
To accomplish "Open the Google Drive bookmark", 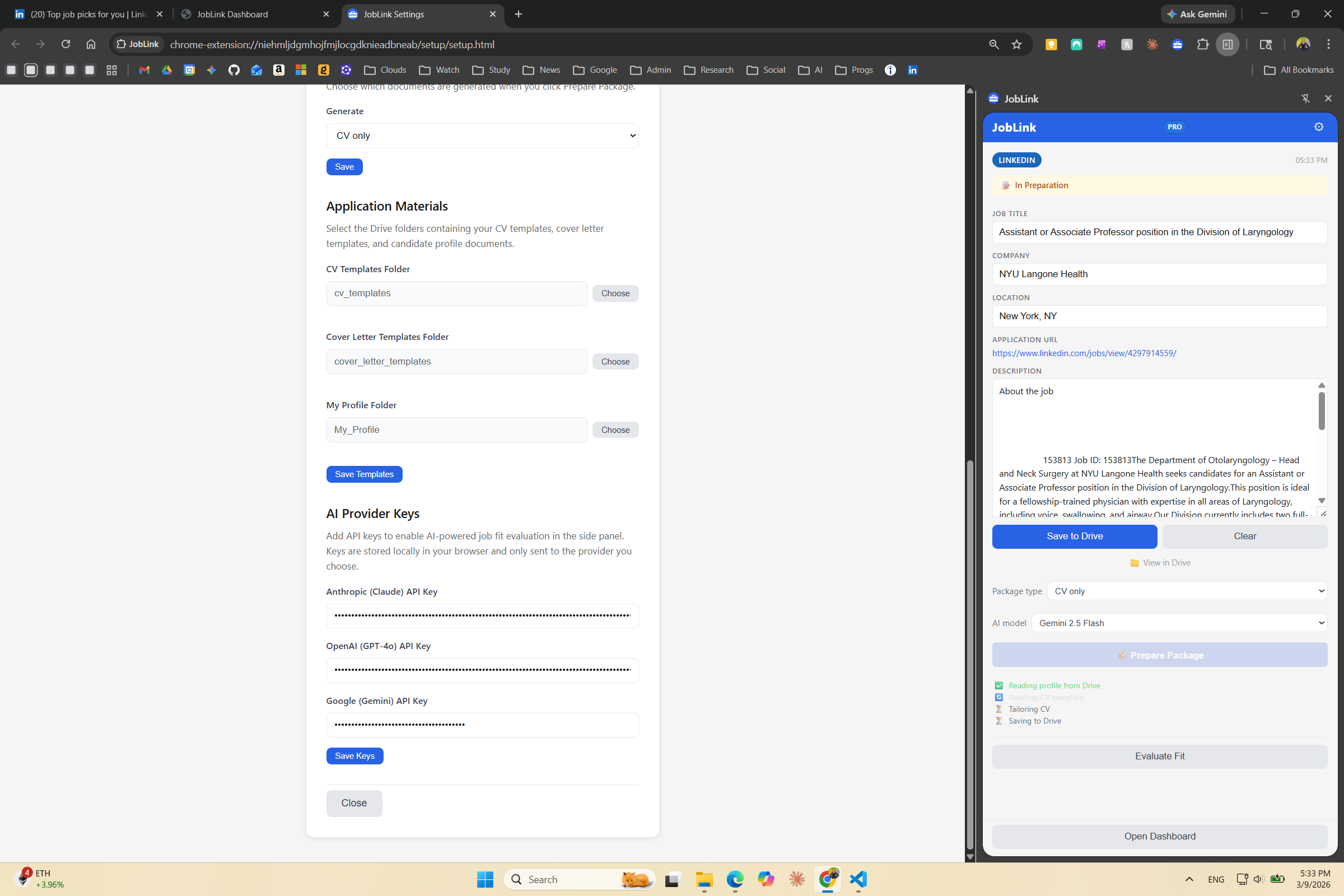I will point(166,69).
